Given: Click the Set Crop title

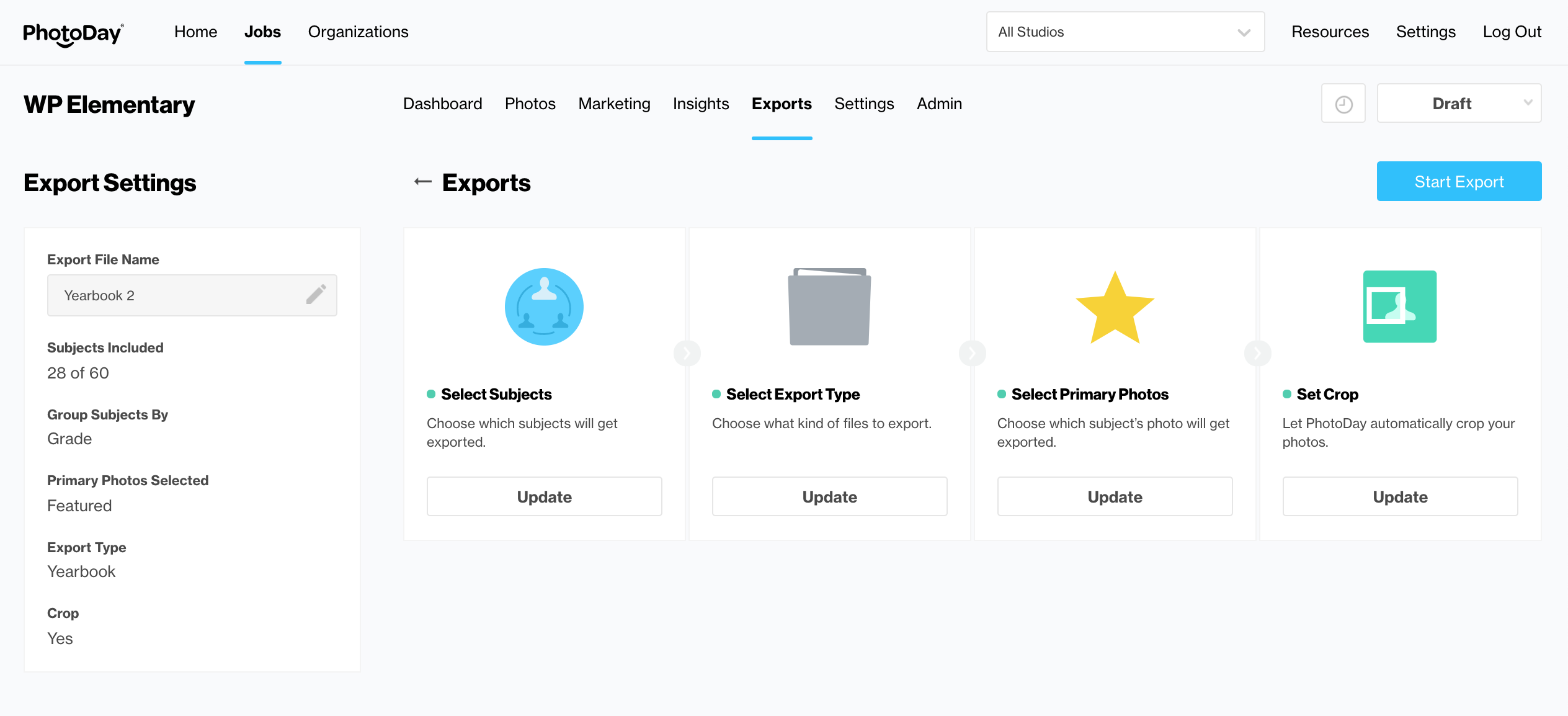Looking at the screenshot, I should pos(1327,394).
